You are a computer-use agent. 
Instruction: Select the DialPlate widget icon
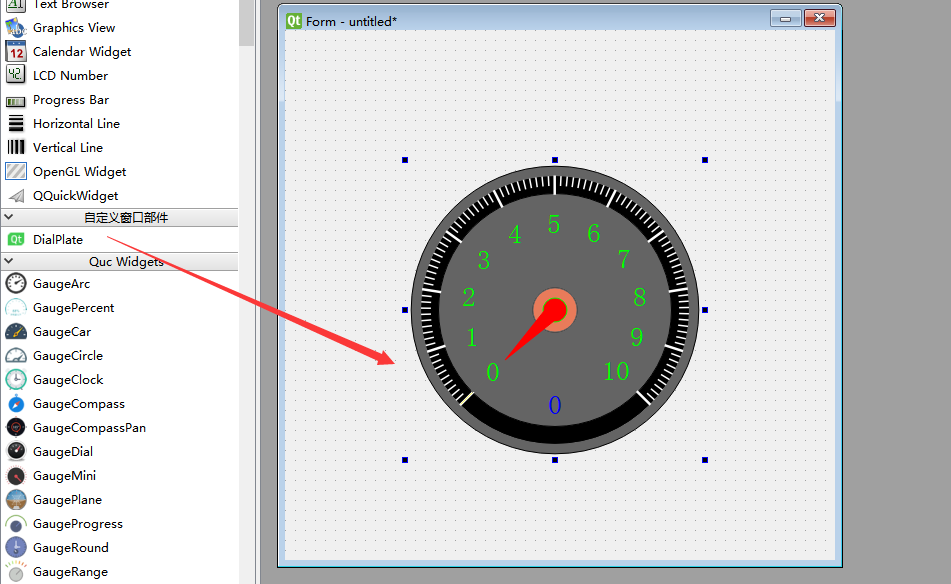pyautogui.click(x=17, y=239)
